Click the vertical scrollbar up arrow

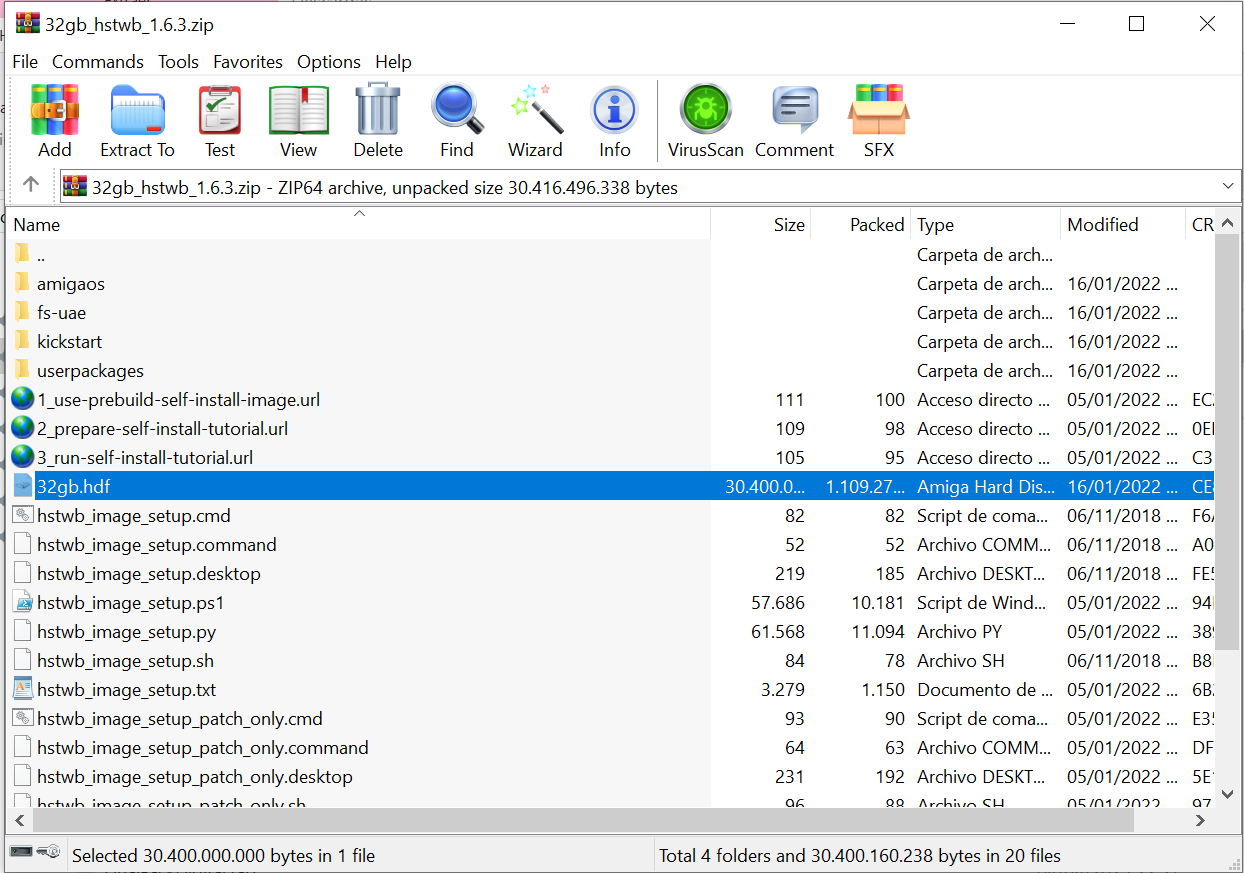tap(1228, 223)
